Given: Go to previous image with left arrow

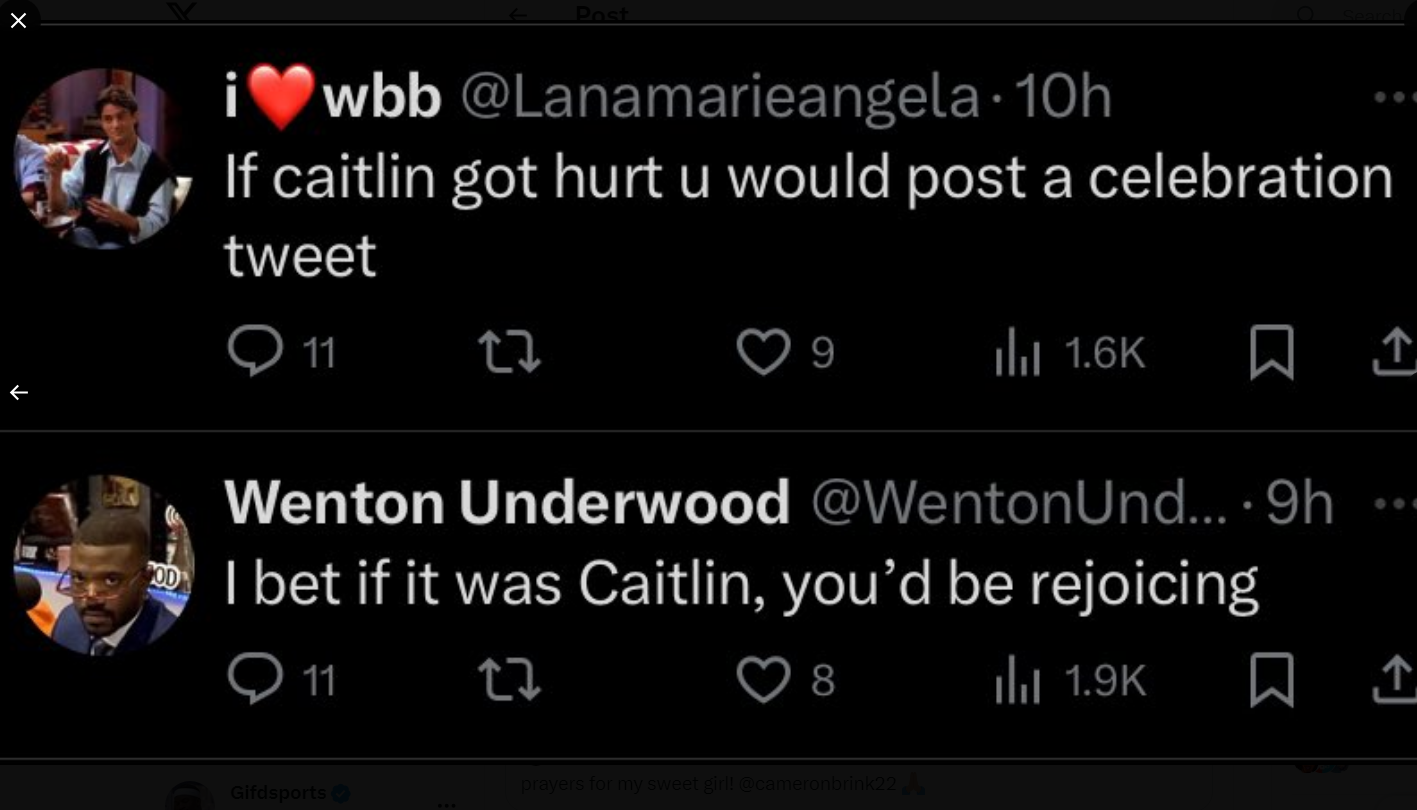Looking at the screenshot, I should point(19,393).
